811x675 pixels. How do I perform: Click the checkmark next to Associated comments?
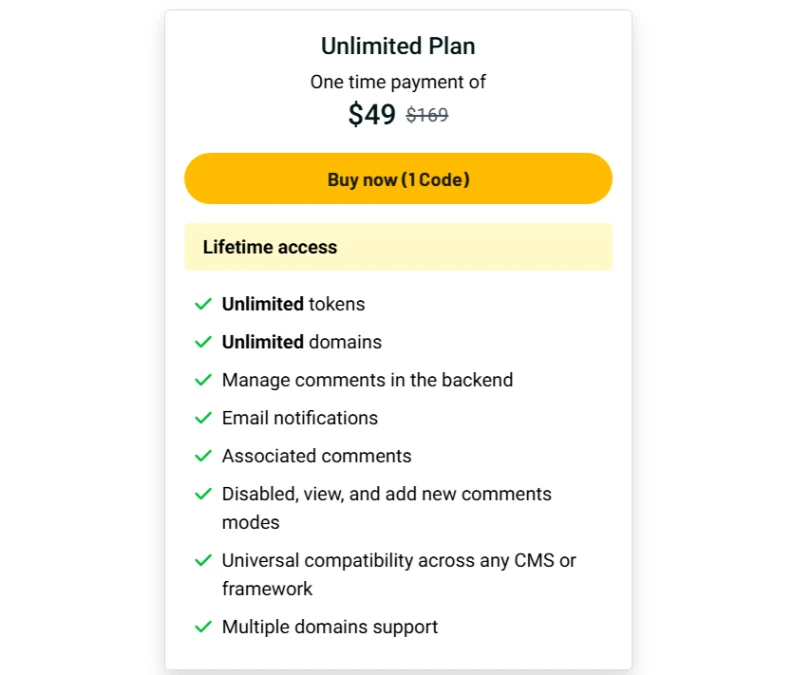click(x=203, y=456)
